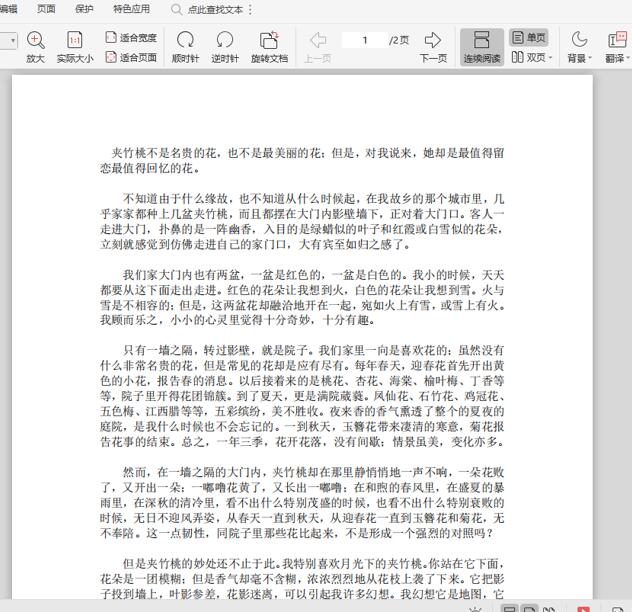Open the zoom level dropdown arrow
632x612 pixels.
click(x=13, y=41)
